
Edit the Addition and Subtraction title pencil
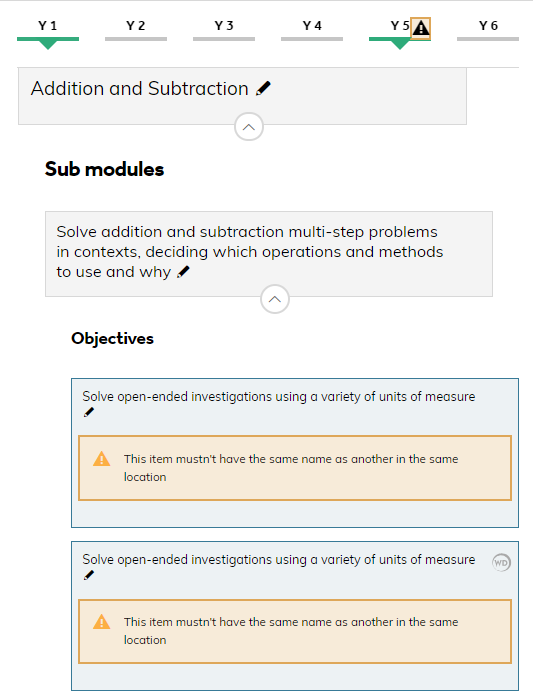tap(263, 88)
